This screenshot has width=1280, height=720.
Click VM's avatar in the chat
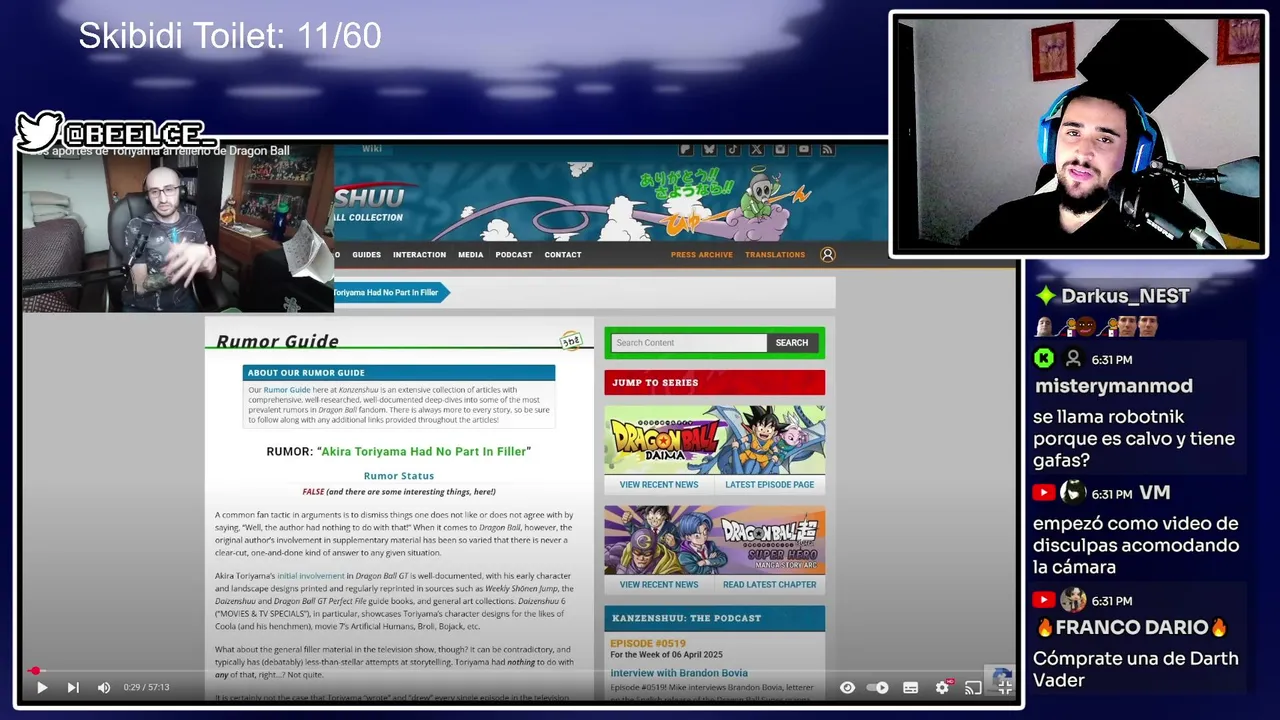click(1073, 492)
